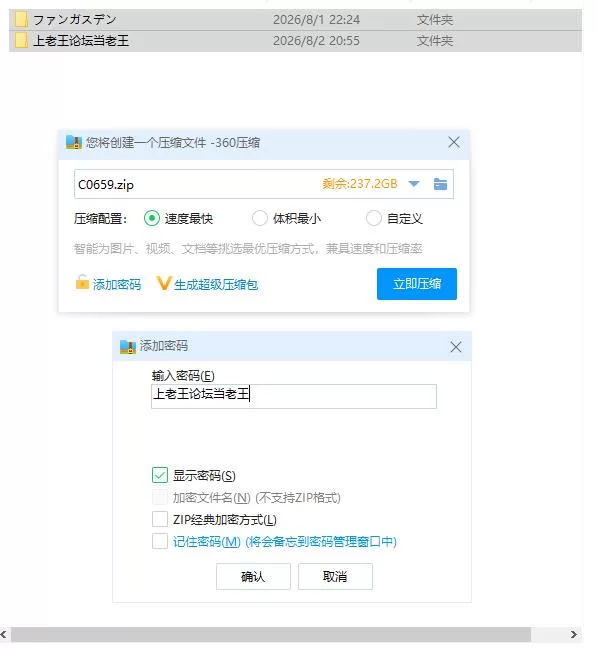Uncheck the 显示密码(S) checkbox
Image resolution: width=598 pixels, height=649 pixels.
coord(160,475)
